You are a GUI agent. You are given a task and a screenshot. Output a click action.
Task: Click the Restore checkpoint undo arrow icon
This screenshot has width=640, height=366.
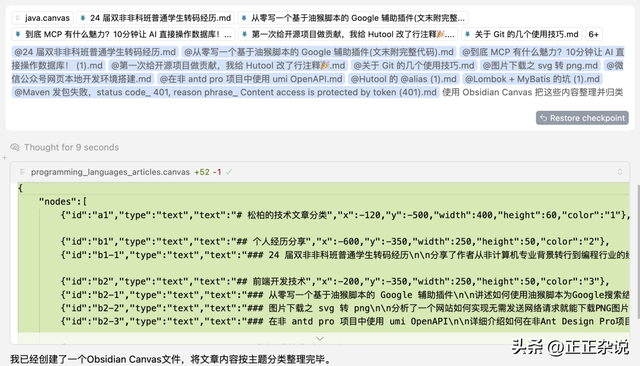click(x=543, y=118)
